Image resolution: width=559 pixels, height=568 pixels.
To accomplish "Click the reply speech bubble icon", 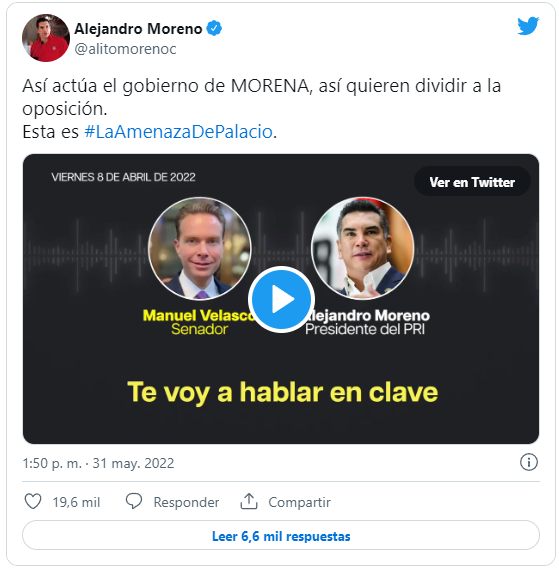I will pos(134,502).
